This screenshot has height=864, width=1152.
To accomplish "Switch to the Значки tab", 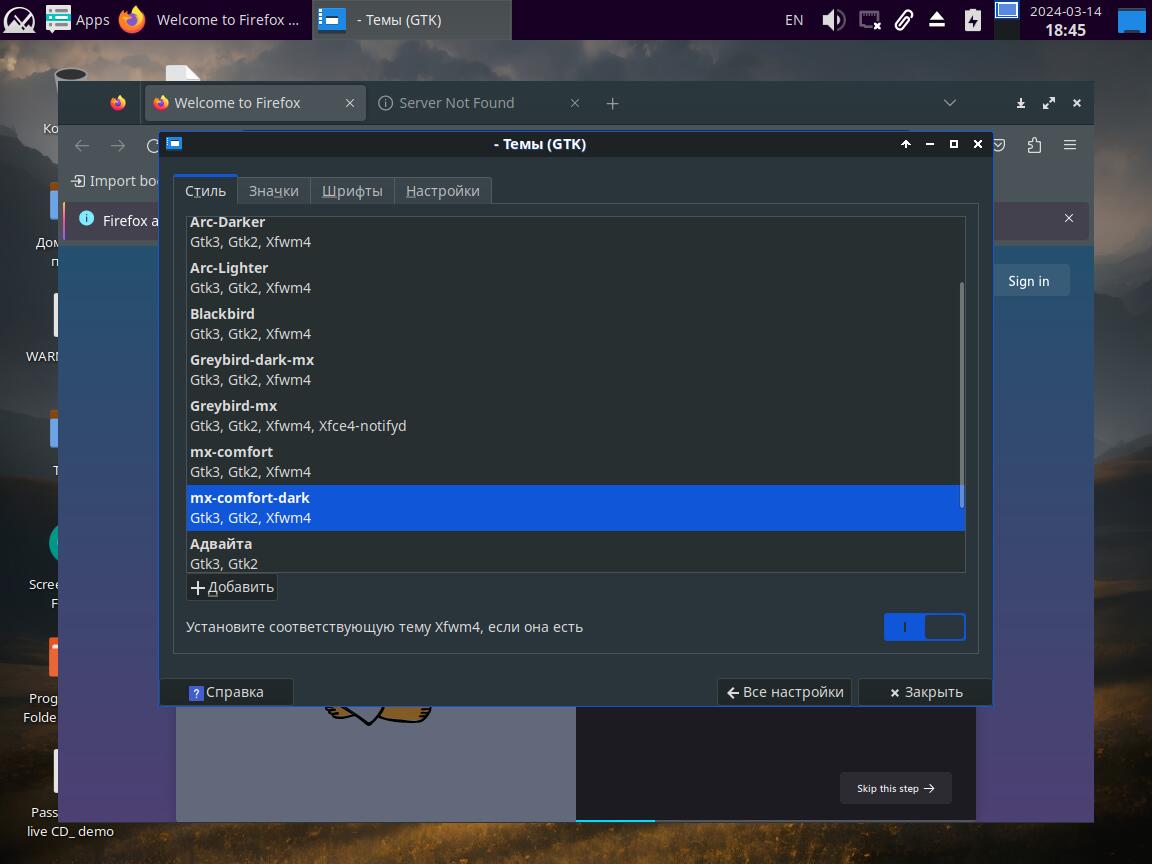I will point(273,191).
